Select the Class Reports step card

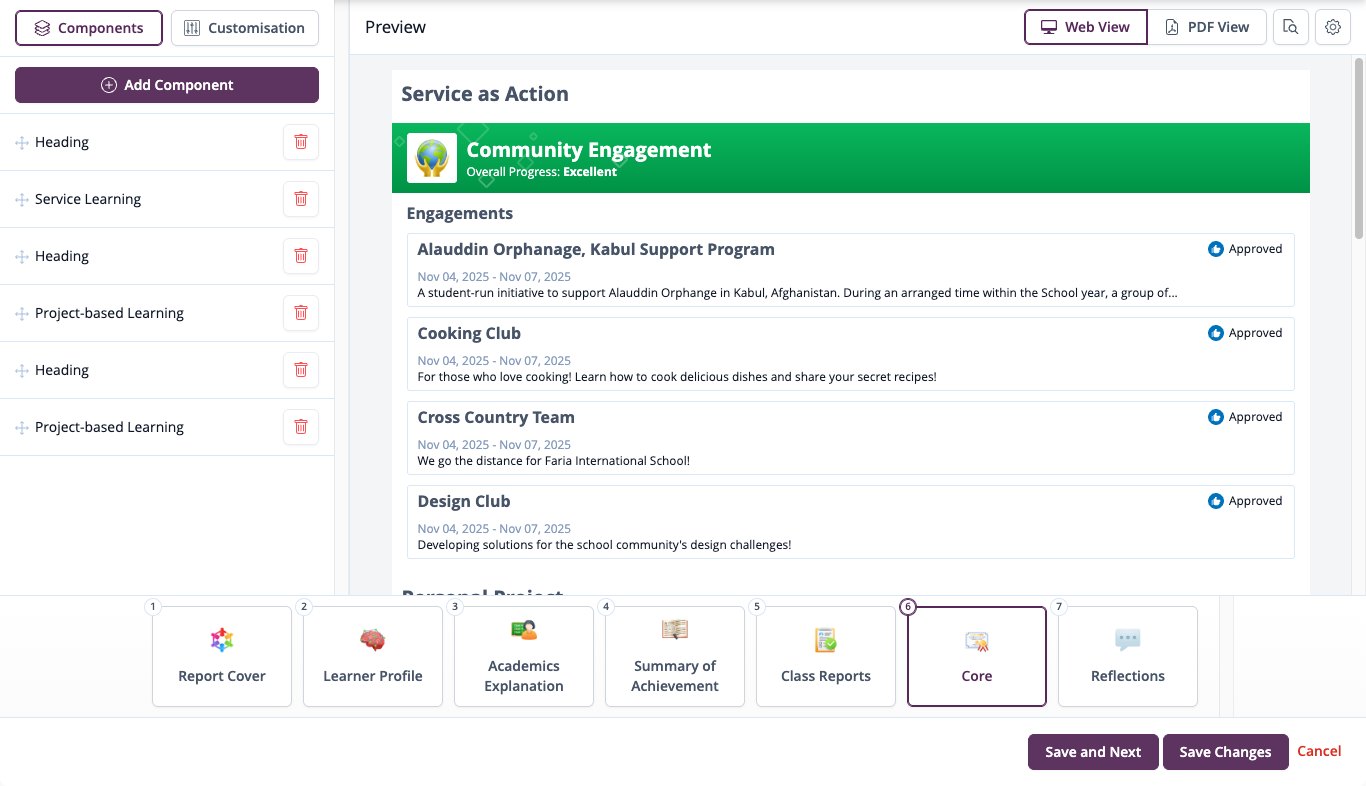click(826, 656)
